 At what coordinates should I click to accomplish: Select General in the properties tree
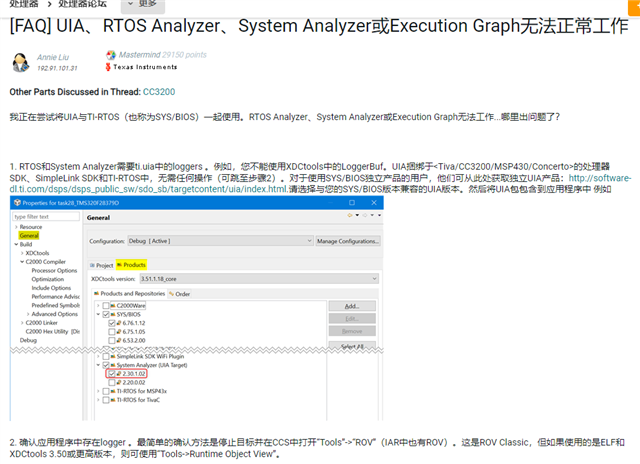[29, 235]
